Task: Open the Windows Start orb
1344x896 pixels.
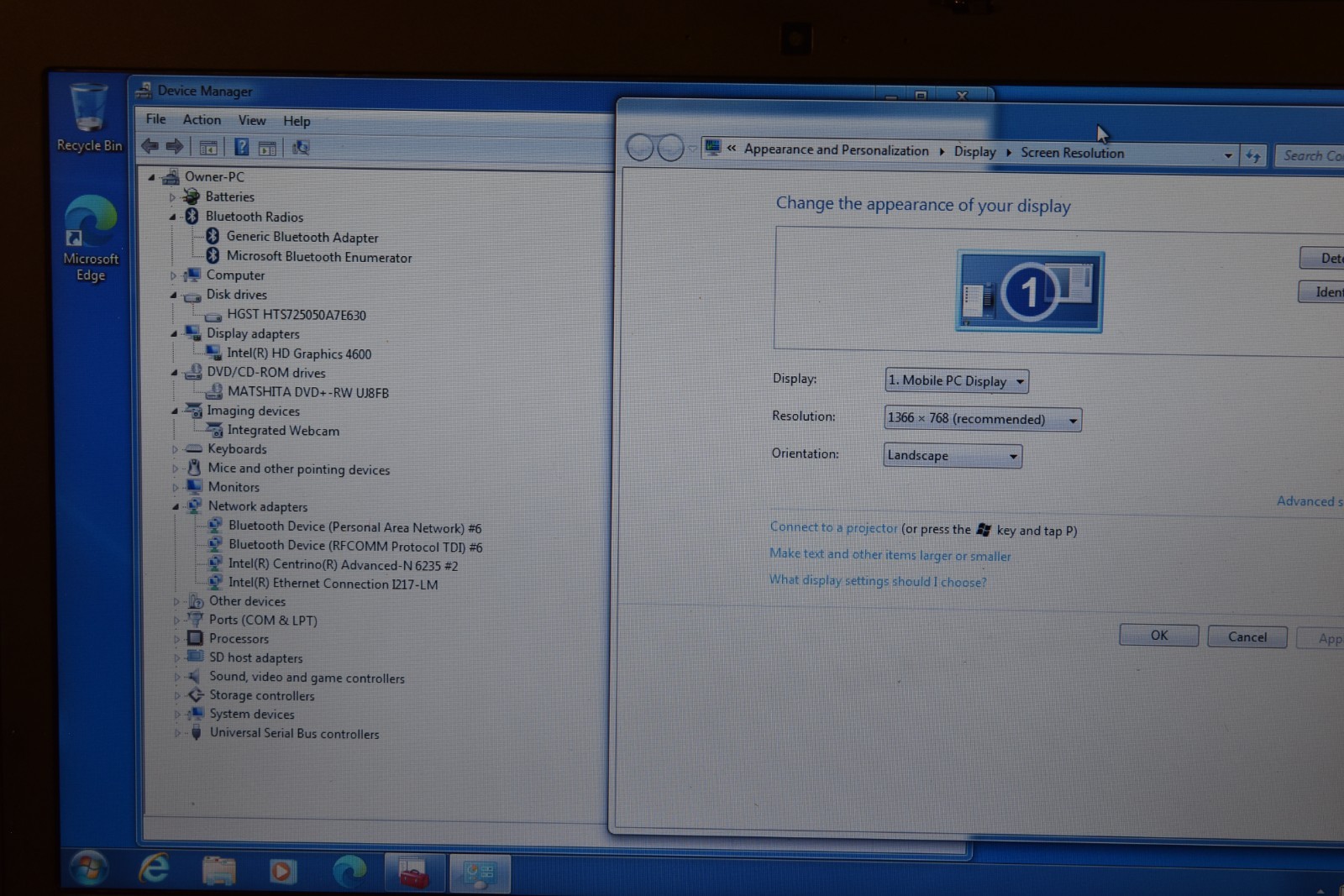Action: coord(88,869)
